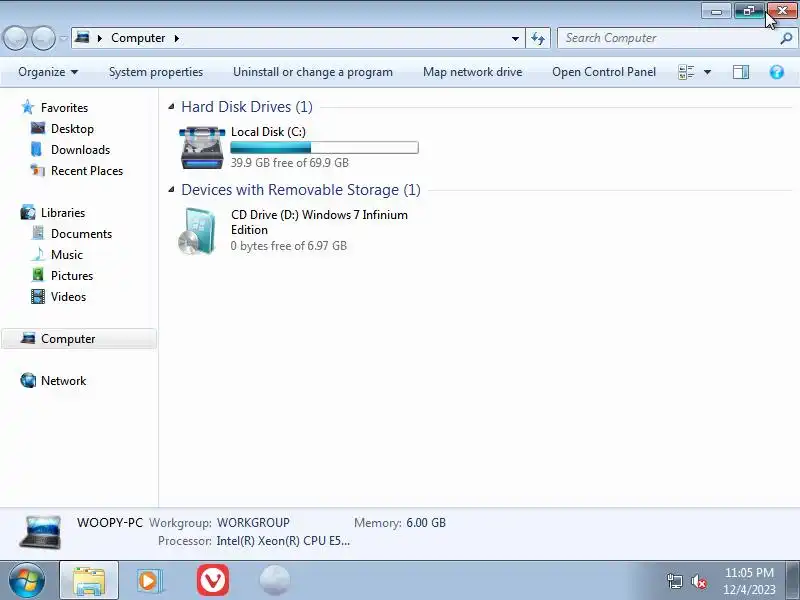
Task: Expand the arrow before Computer in address bar
Action: tap(100, 38)
